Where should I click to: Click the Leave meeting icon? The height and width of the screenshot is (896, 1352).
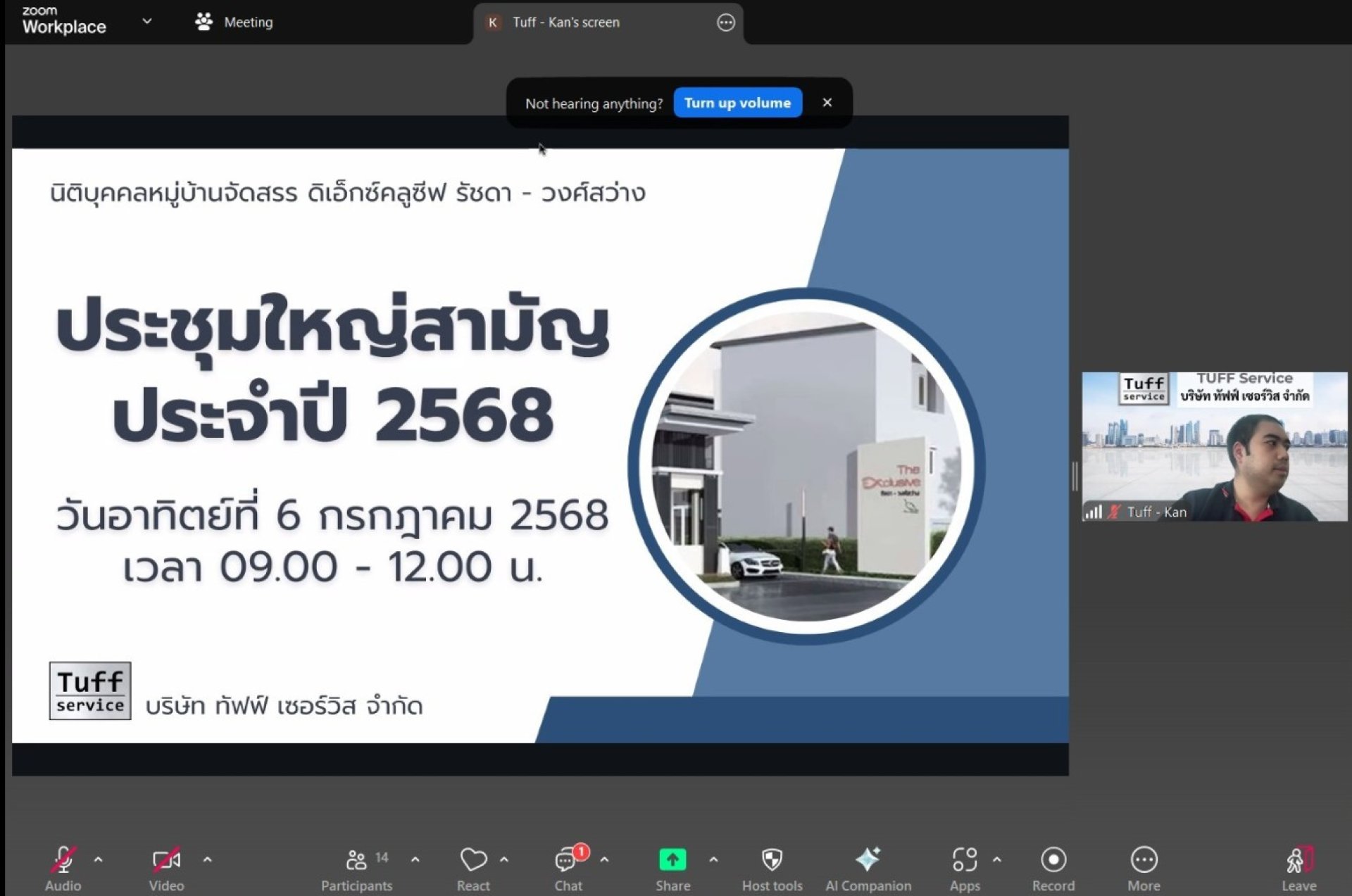(1298, 859)
